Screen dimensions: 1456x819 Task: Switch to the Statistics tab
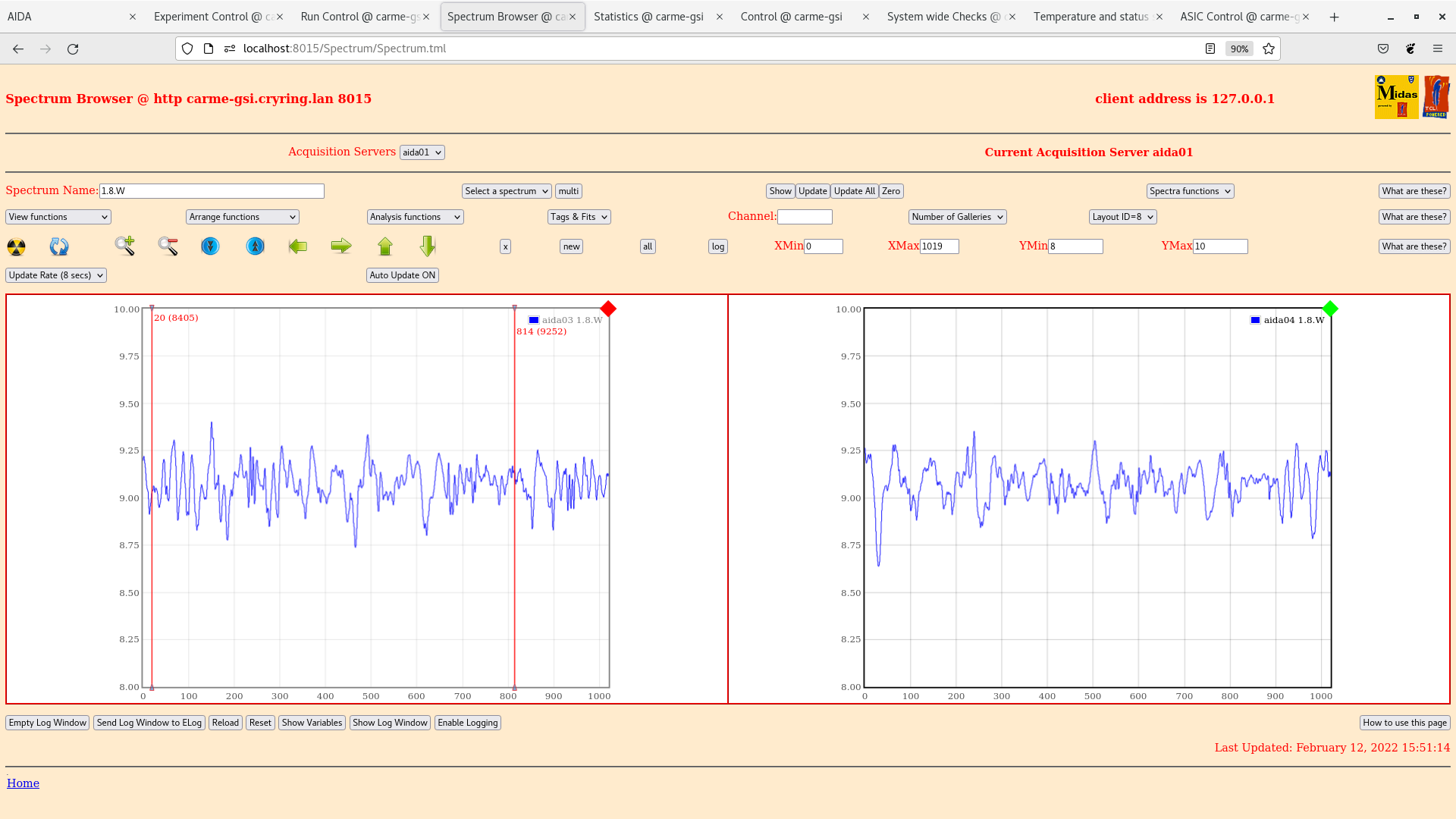648,16
